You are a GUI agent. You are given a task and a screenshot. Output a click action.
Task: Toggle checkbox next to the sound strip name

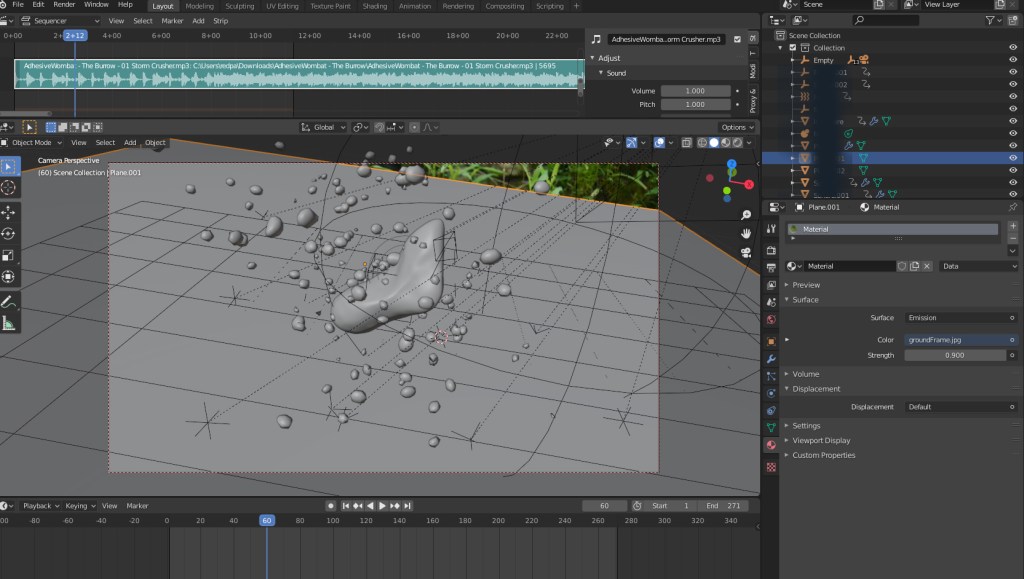[x=737, y=39]
